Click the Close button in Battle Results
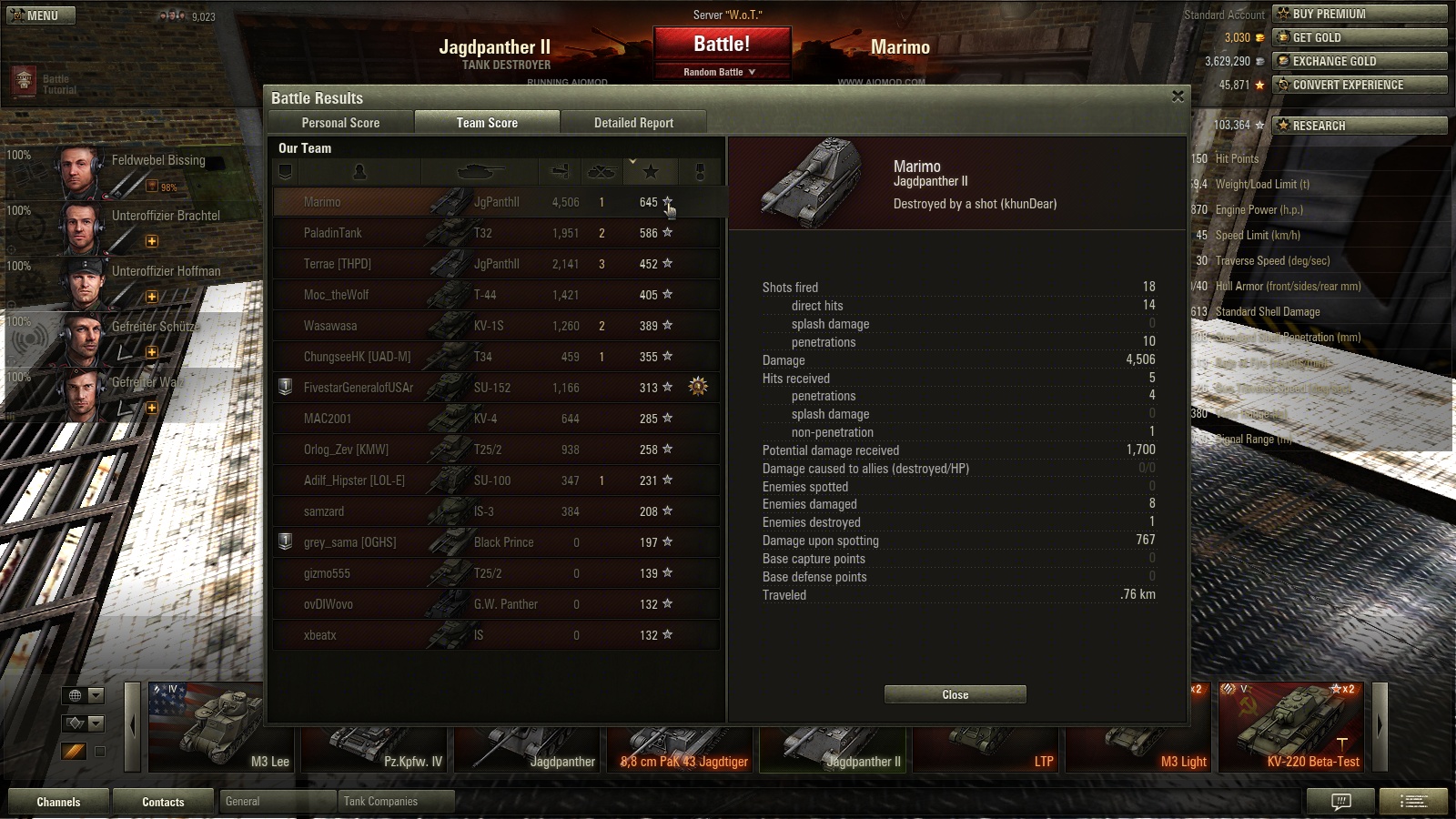This screenshot has width=1456, height=819. pos(955,694)
